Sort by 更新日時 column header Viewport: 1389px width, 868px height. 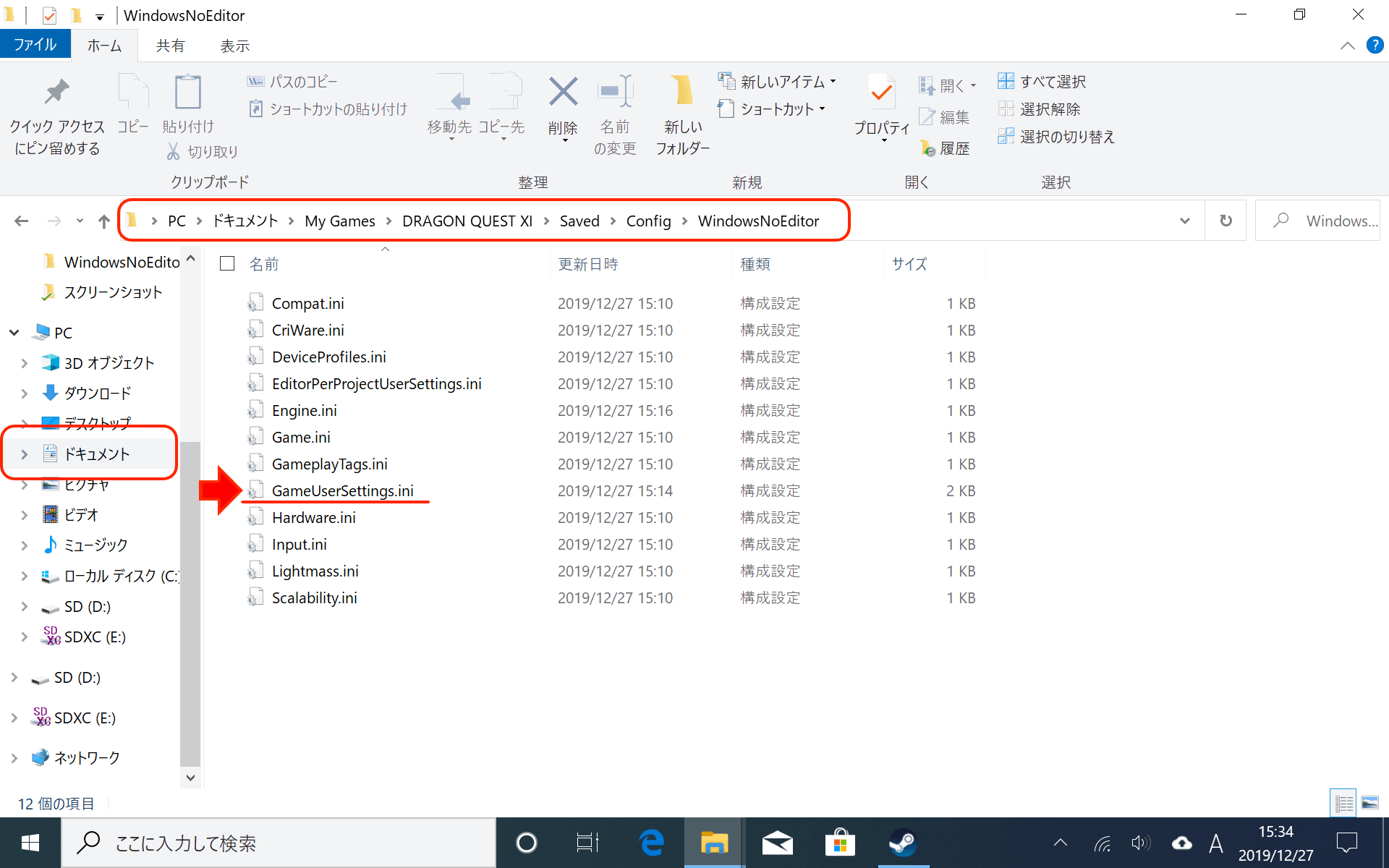pyautogui.click(x=588, y=264)
